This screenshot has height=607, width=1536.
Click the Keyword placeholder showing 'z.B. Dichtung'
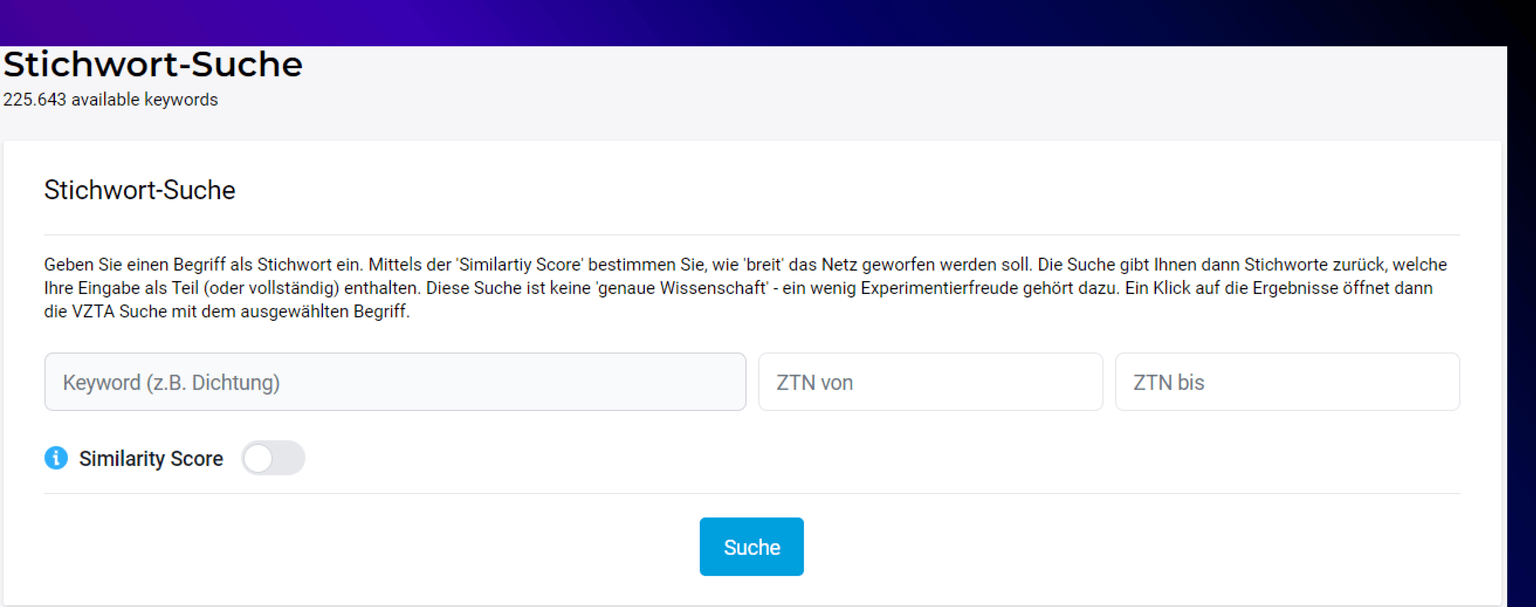pos(171,383)
